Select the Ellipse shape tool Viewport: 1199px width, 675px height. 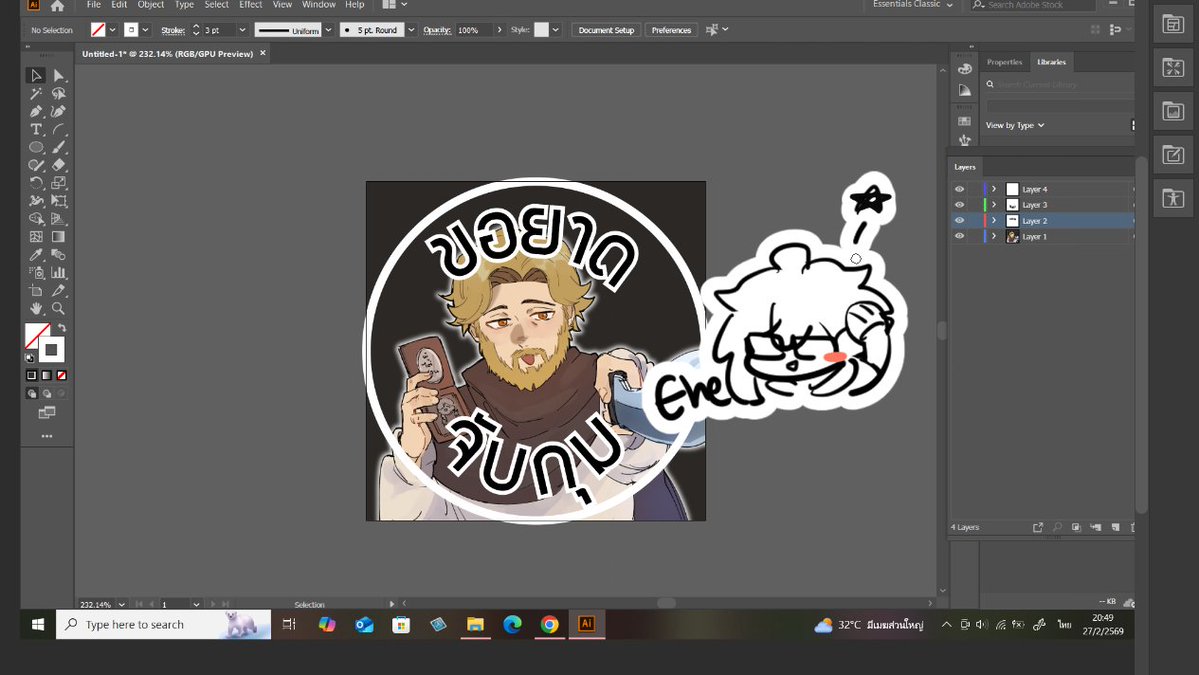click(x=35, y=147)
